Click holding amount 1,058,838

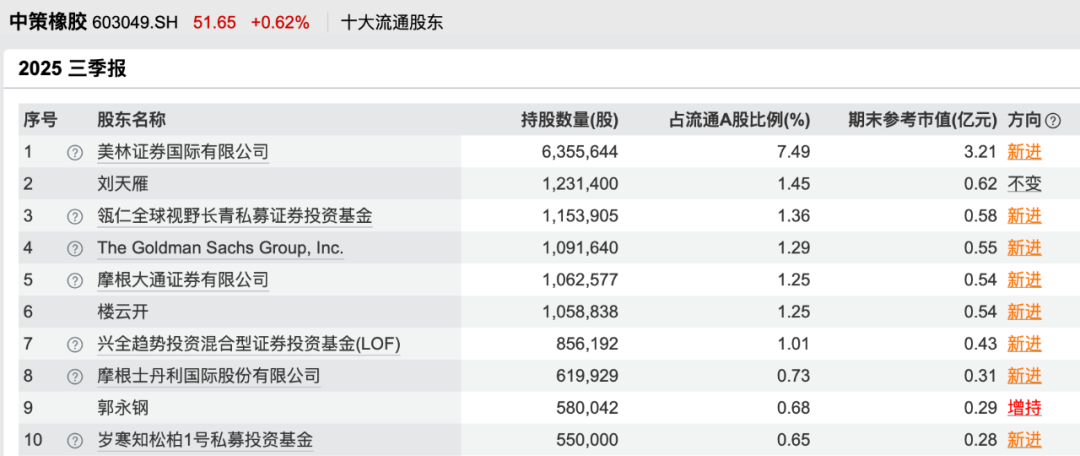point(582,312)
